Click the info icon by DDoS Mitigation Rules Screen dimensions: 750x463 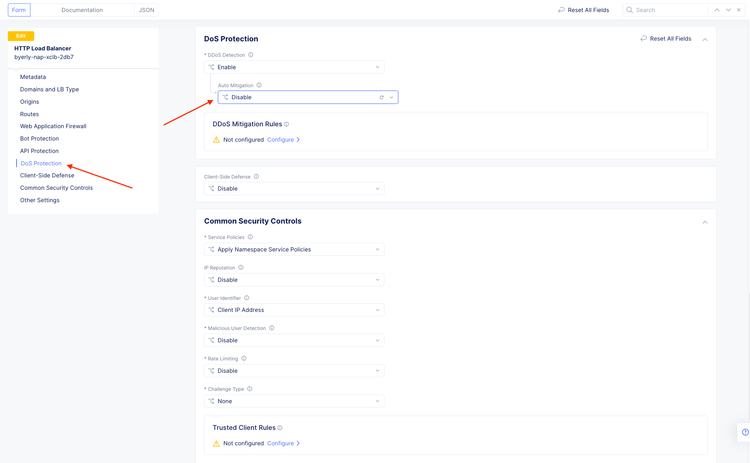click(x=287, y=124)
